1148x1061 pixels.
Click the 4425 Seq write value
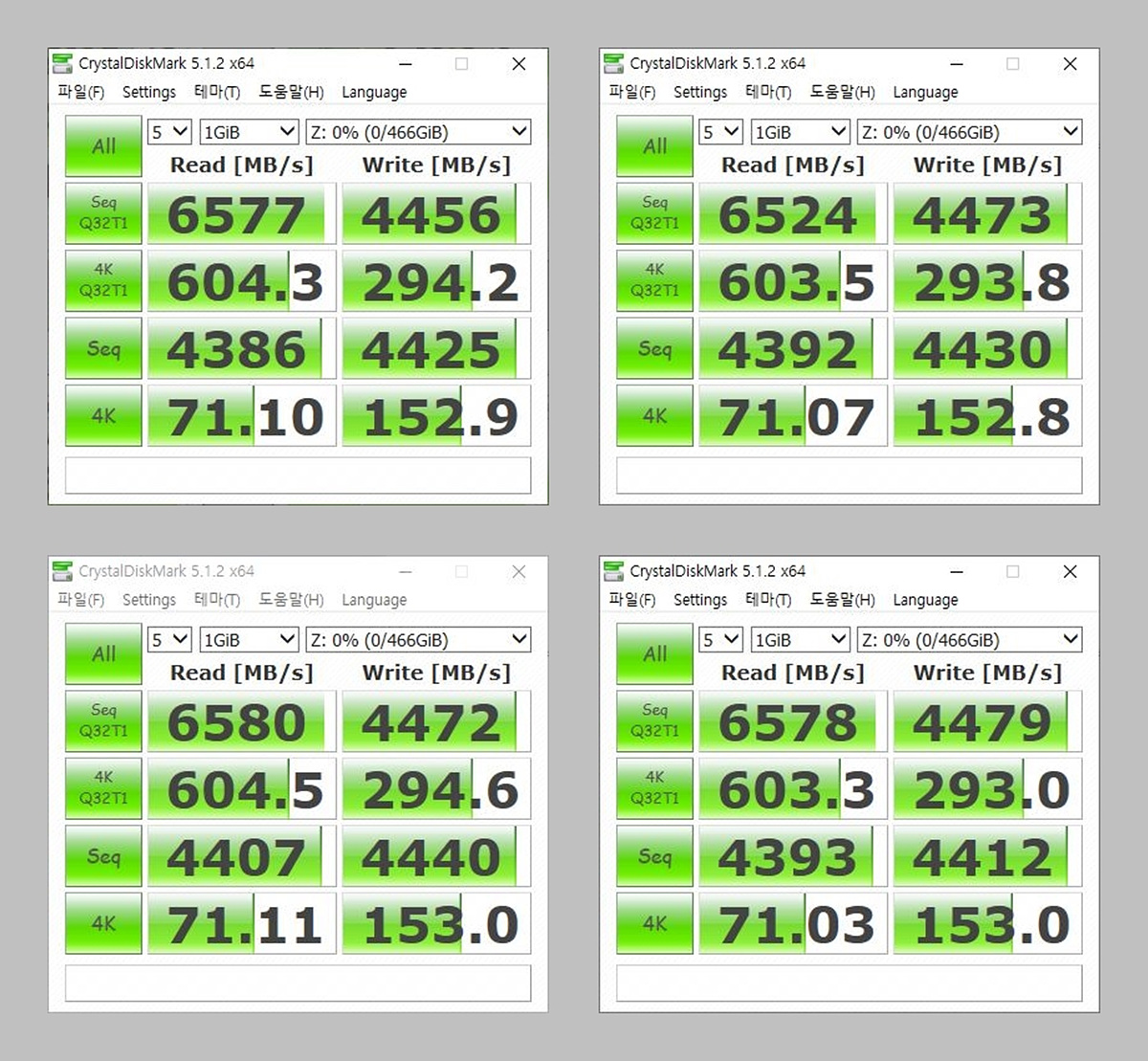pos(436,348)
